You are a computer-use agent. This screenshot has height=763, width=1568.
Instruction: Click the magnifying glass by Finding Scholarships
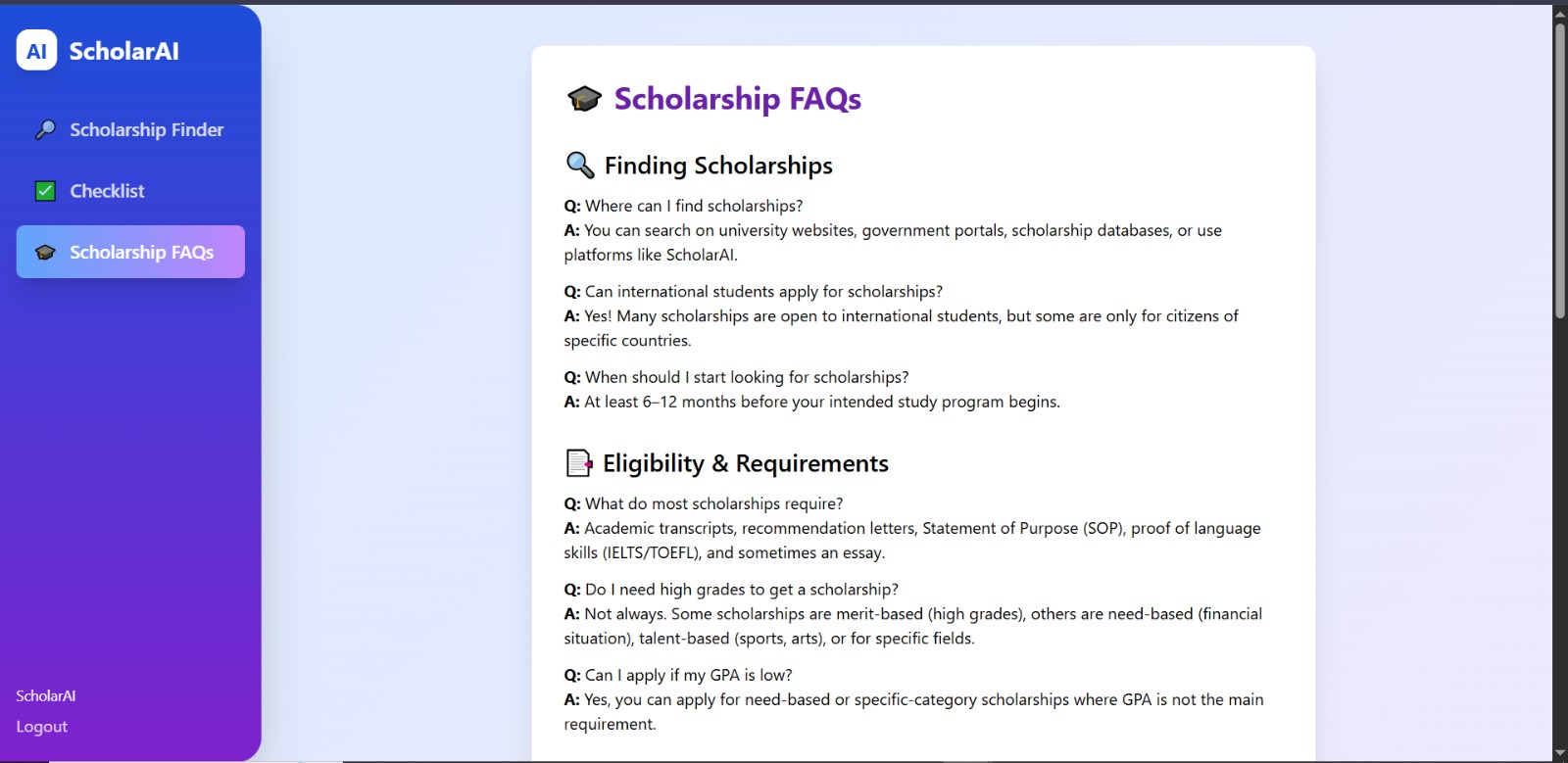(580, 166)
